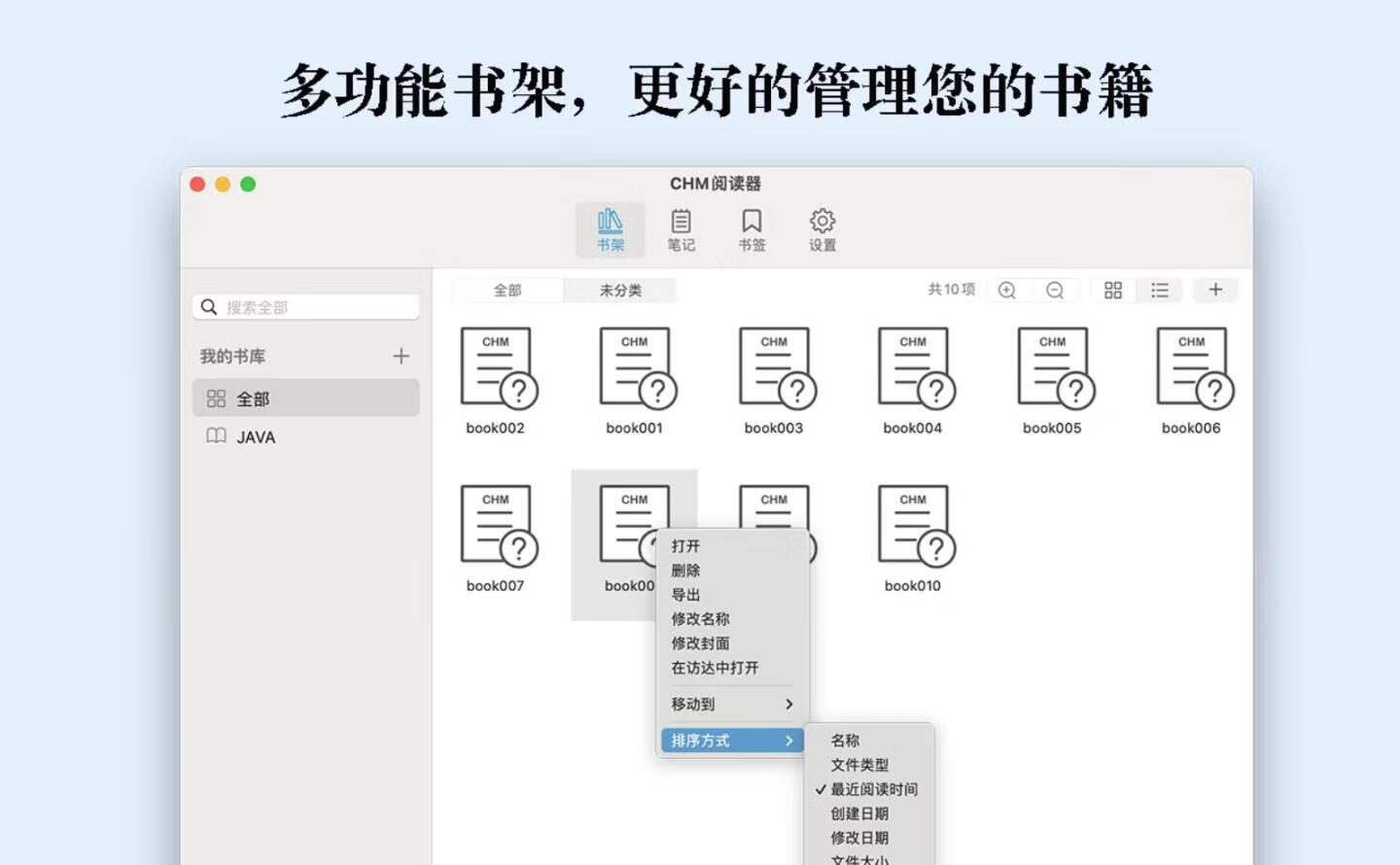Open the 书架 bookshelf toolbar icon
Image resolution: width=1400 pixels, height=865 pixels.
(610, 229)
